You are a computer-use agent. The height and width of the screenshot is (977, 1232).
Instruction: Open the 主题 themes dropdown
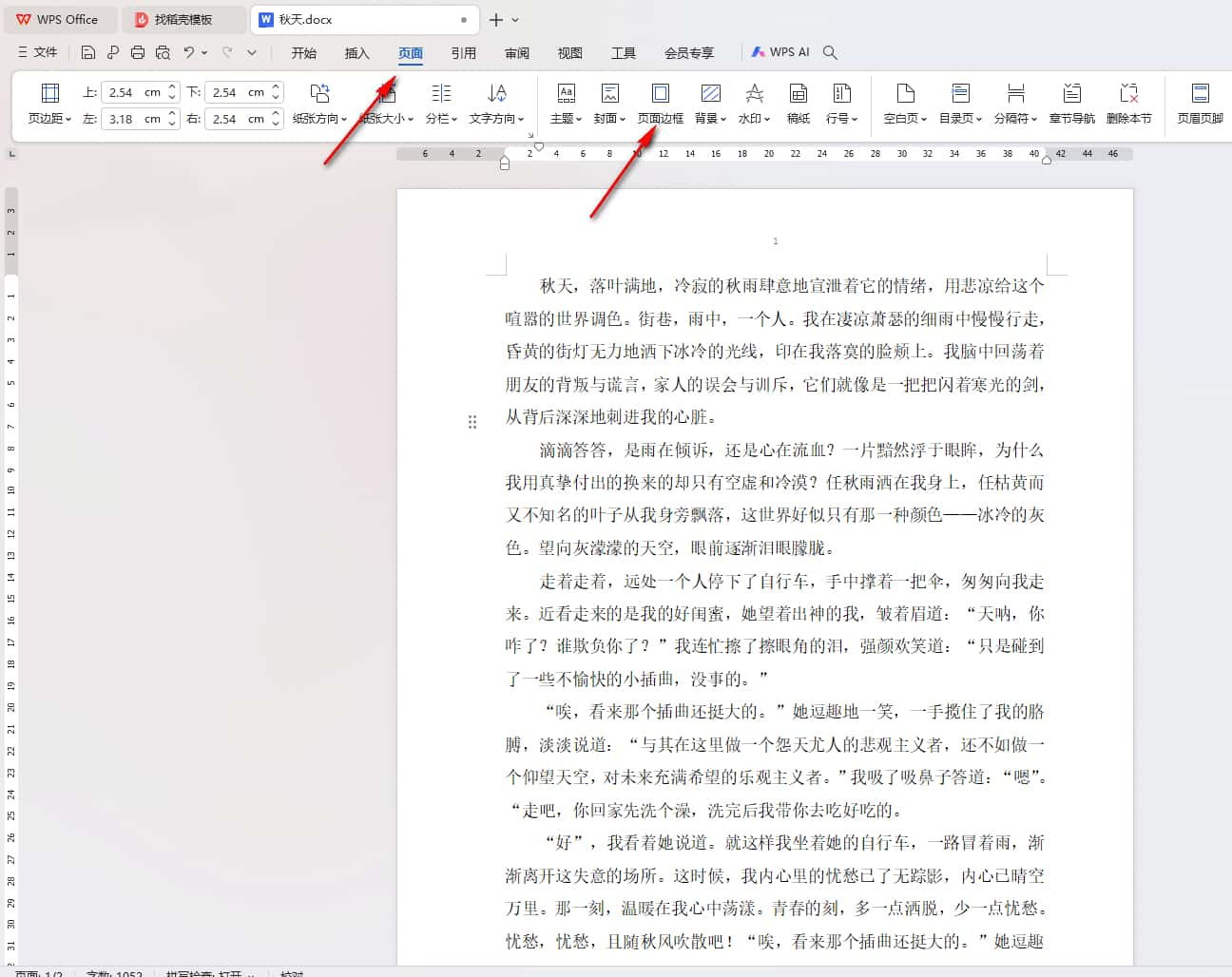click(566, 104)
